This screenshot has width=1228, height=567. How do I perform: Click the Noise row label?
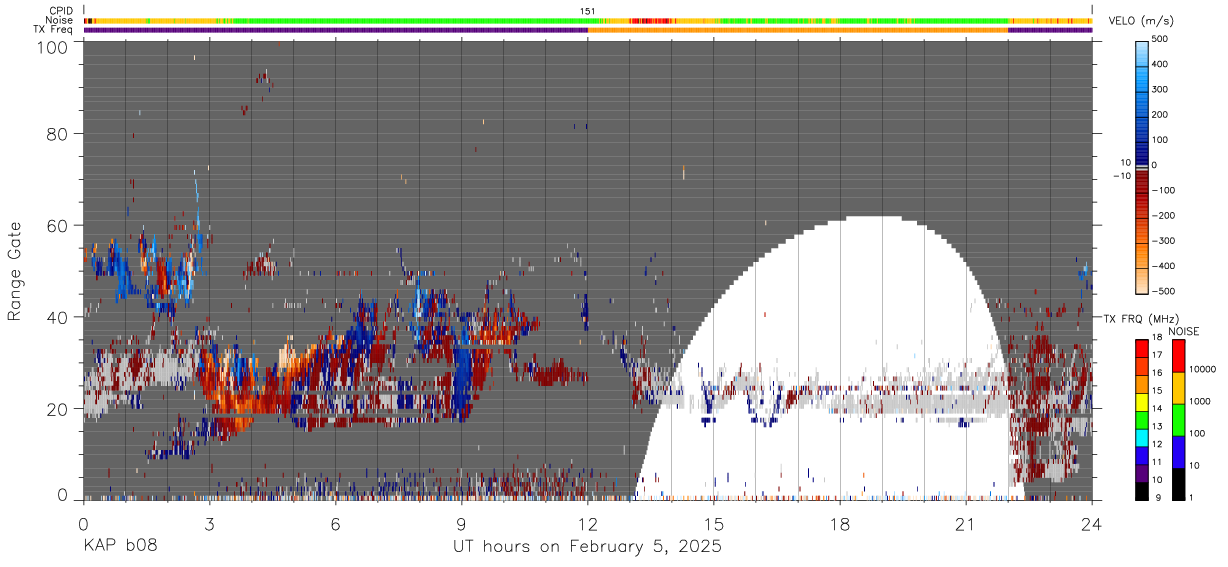coord(60,20)
